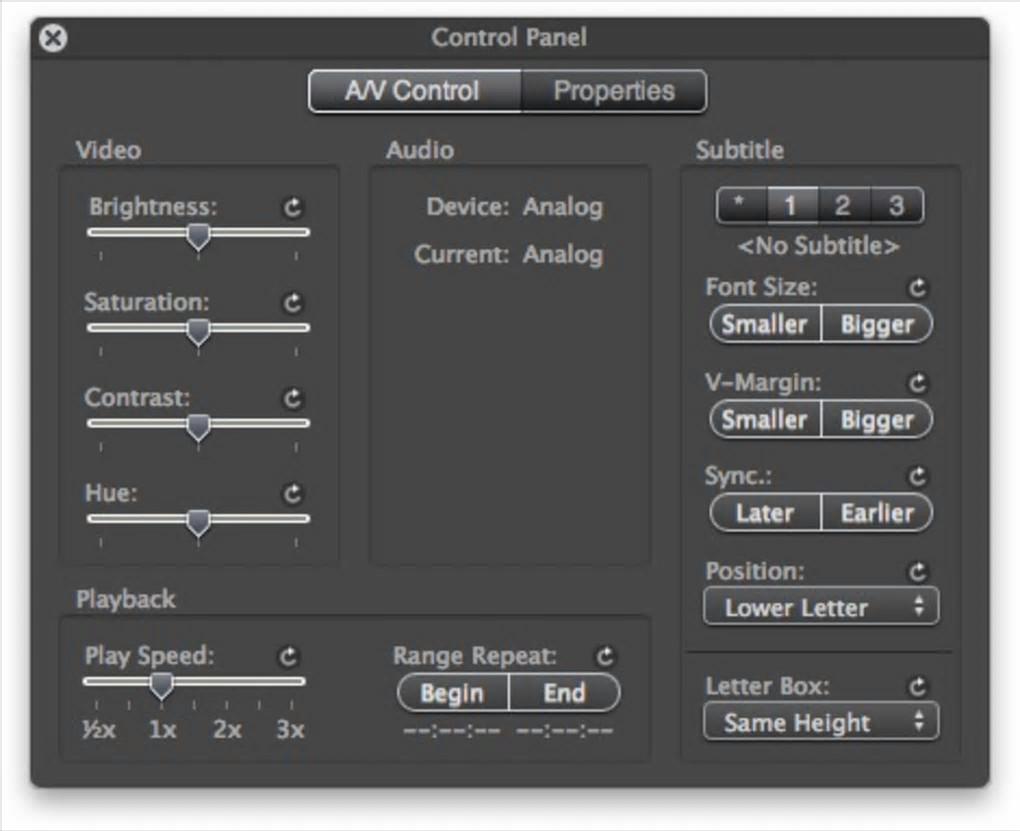Switch to subtitle track 3
Image resolution: width=1020 pixels, height=831 pixels.
coord(896,206)
